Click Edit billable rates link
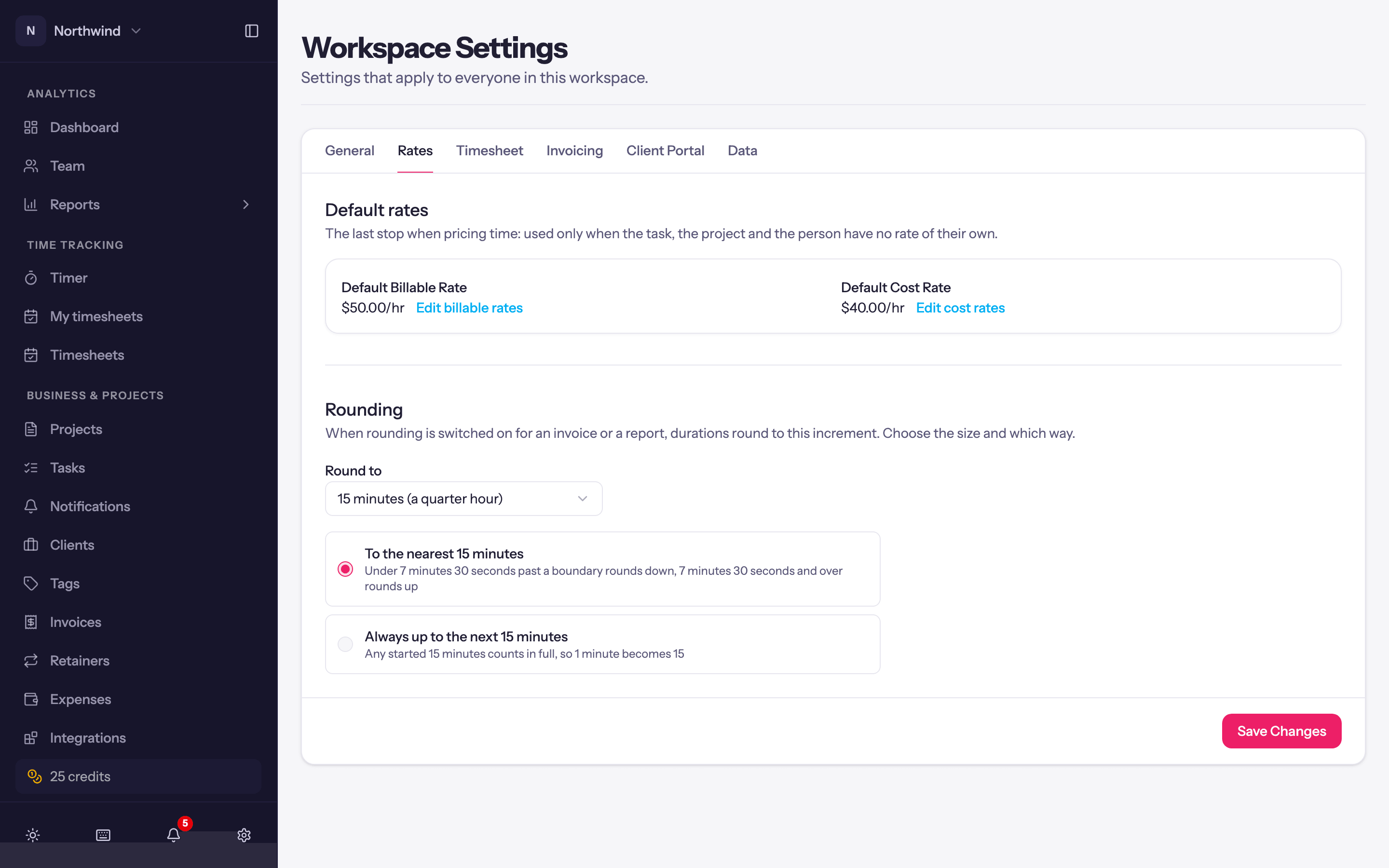This screenshot has height=868, width=1389. [x=469, y=308]
